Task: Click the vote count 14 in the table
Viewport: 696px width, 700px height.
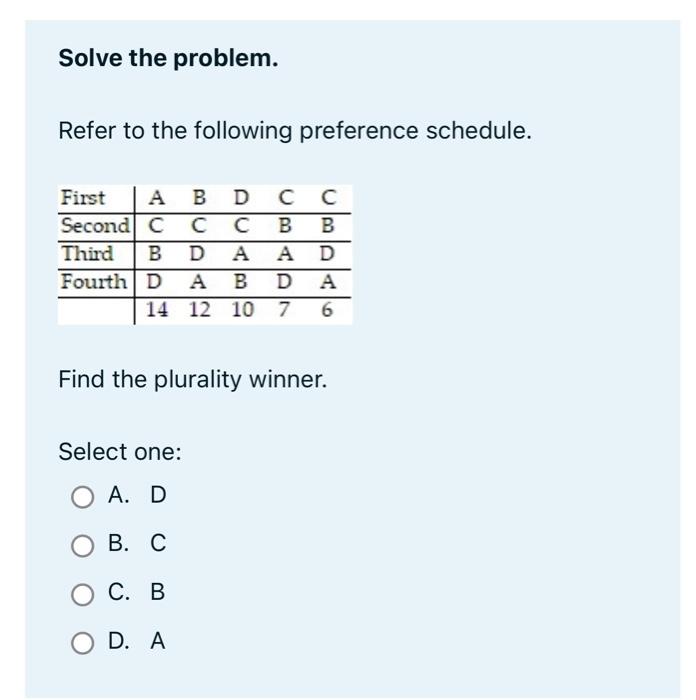Action: point(157,310)
